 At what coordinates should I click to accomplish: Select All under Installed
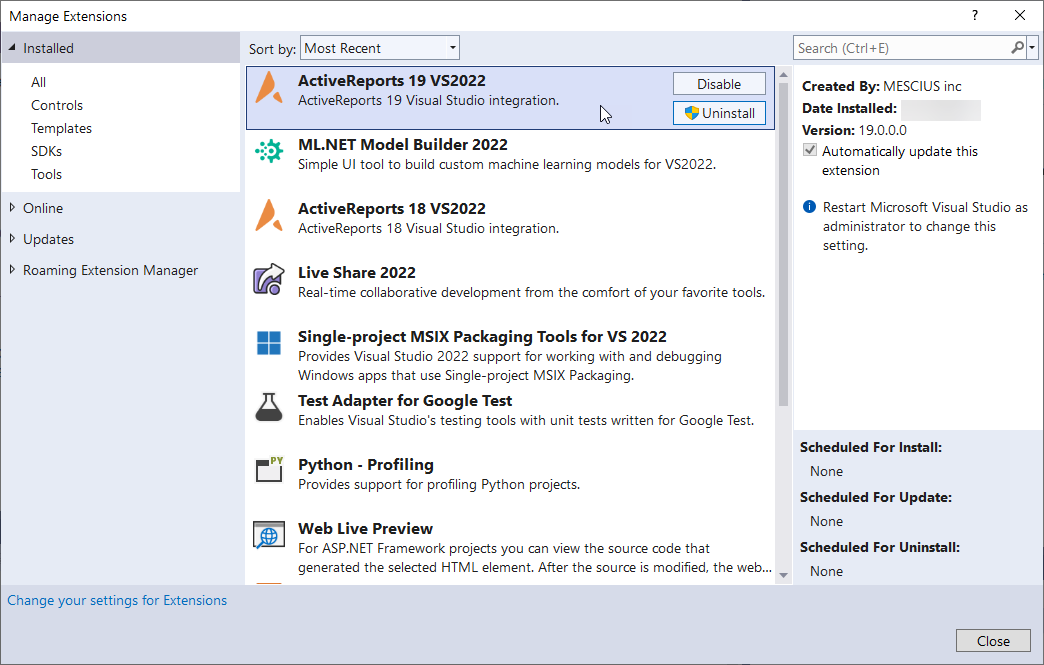pyautogui.click(x=39, y=83)
